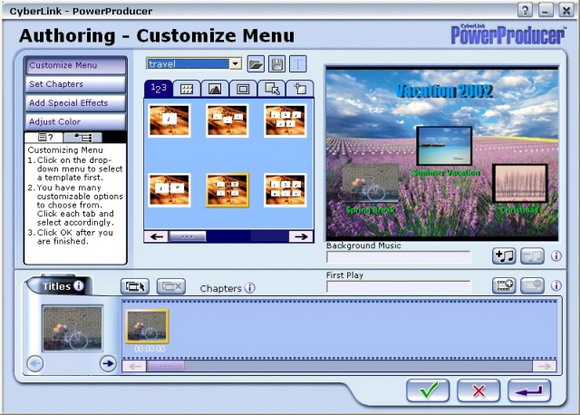Open the First Play info icon
This screenshot has width=580, height=415.
click(556, 286)
